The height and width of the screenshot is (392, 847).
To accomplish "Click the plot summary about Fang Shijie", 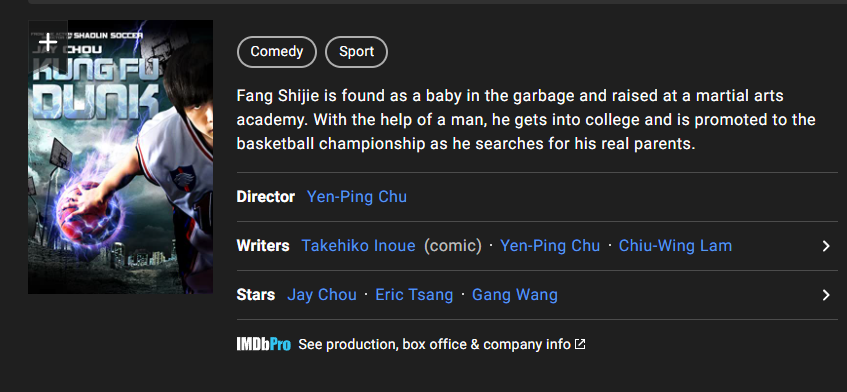I will [x=526, y=120].
